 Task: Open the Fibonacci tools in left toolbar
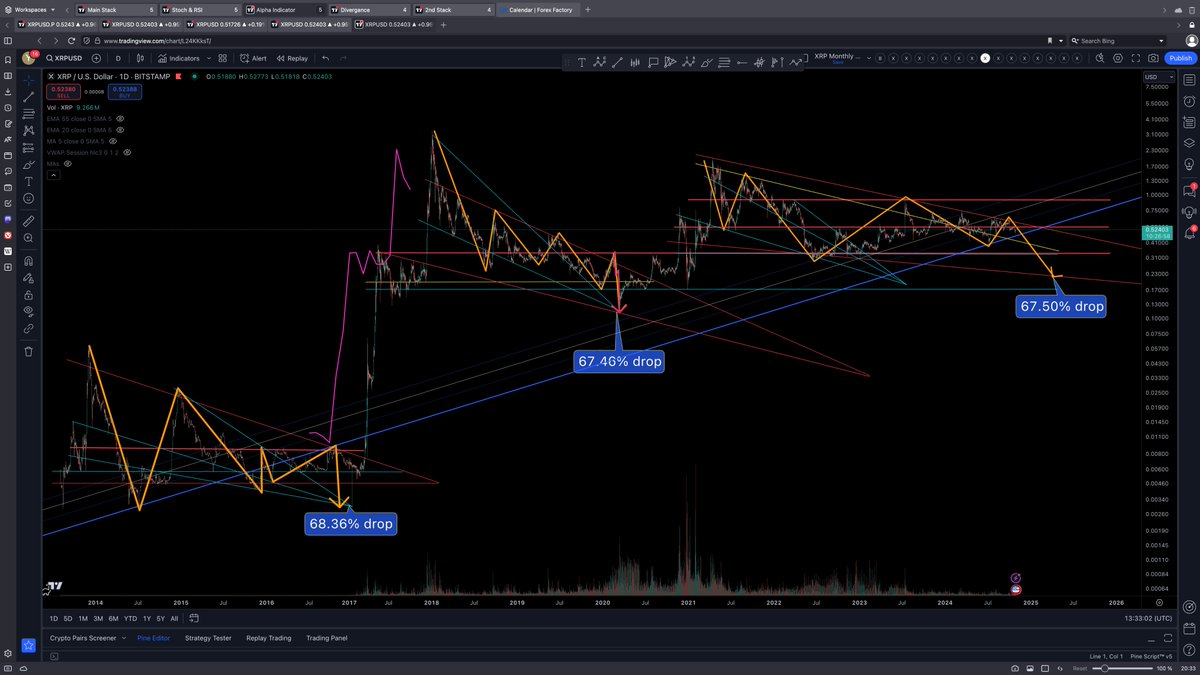coord(28,114)
